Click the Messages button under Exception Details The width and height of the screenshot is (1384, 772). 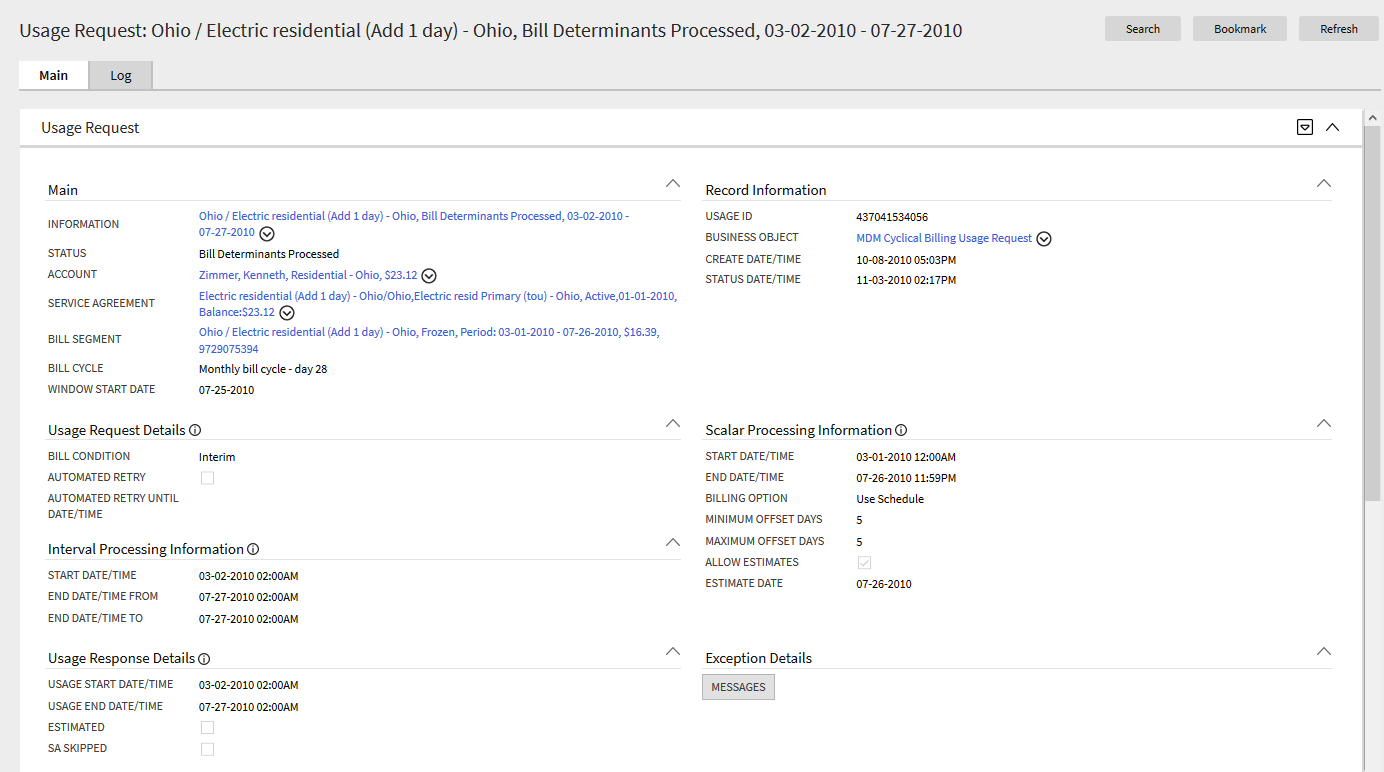tap(738, 687)
